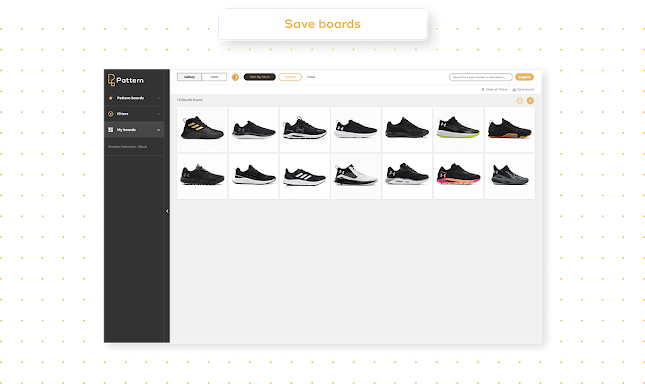Open the white and black high-top sneaker
Screen dimensions: 645x384
[x=356, y=176]
